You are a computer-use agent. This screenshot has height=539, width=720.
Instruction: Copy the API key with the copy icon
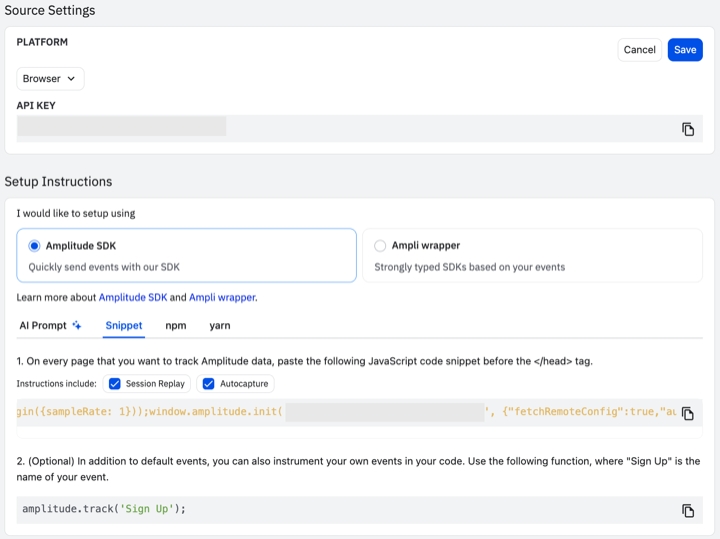(x=687, y=129)
